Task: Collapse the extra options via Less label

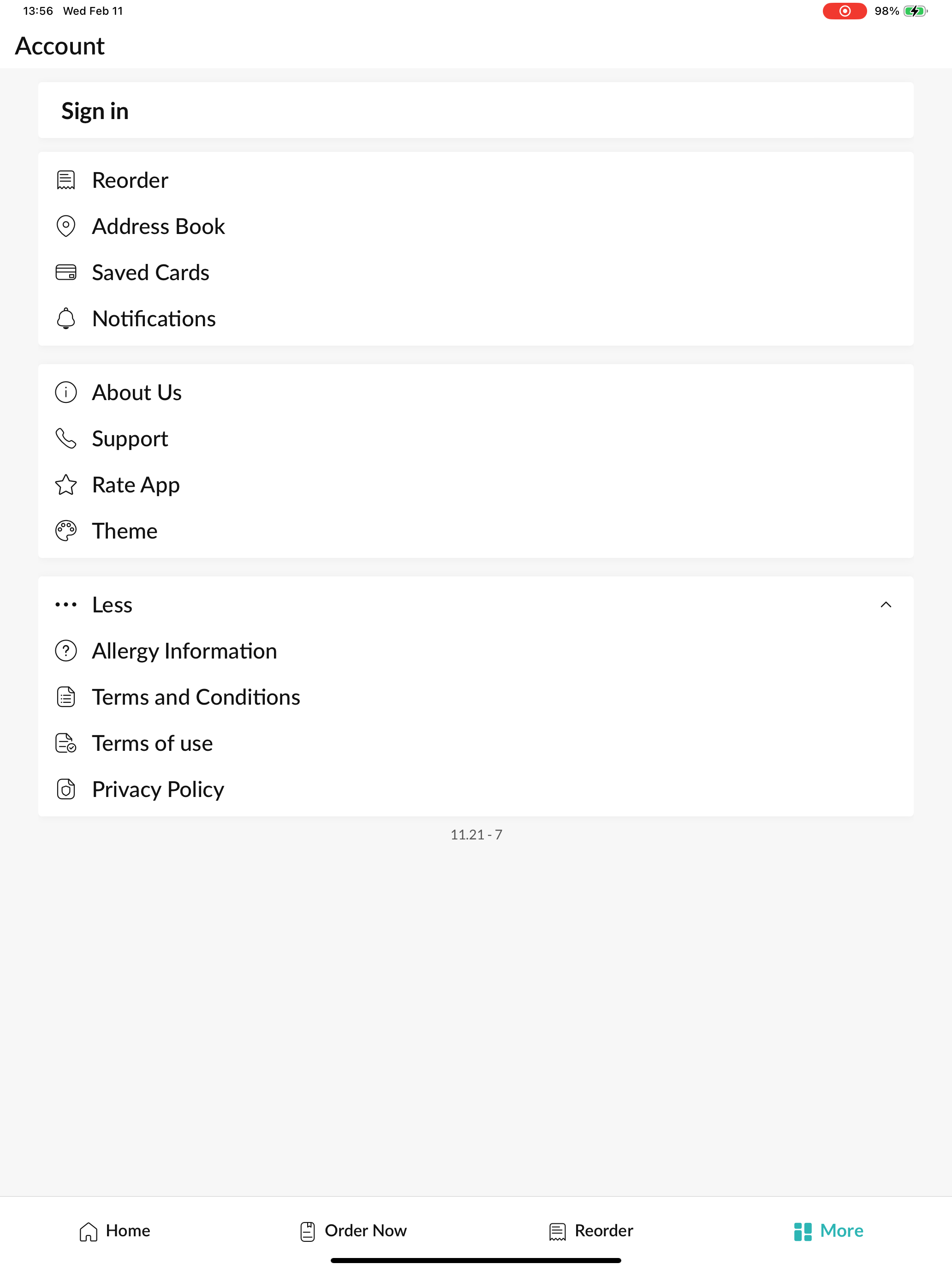Action: tap(112, 605)
